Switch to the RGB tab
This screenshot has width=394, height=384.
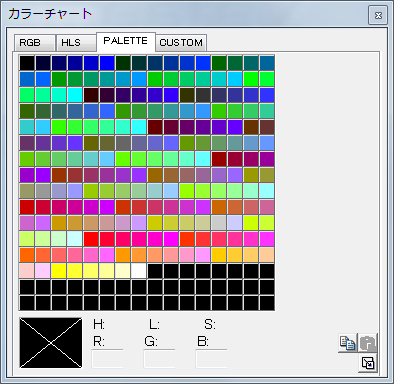35,43
